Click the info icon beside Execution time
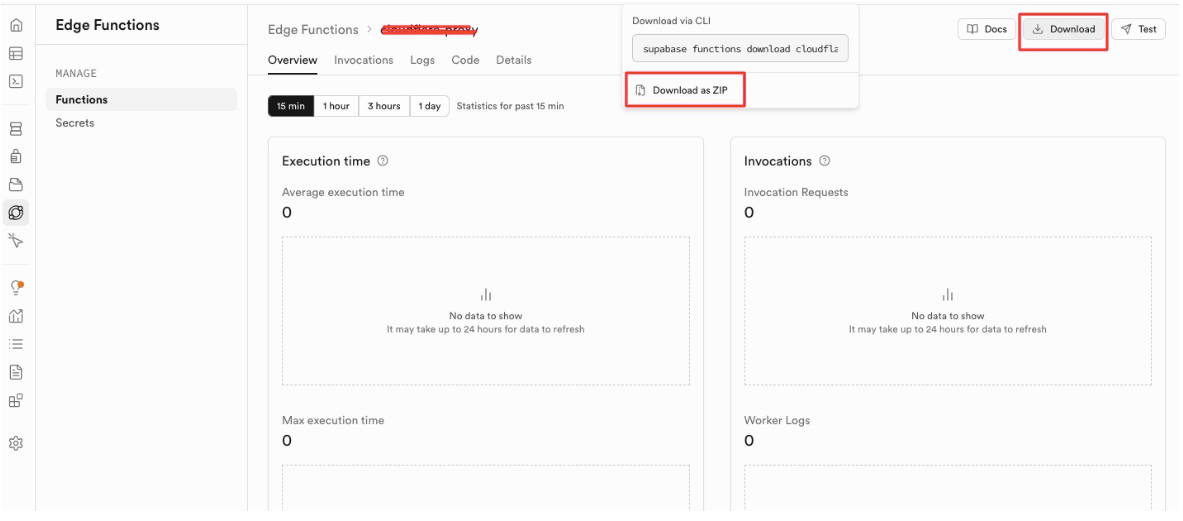Viewport: 1183px width, 521px height. coord(383,161)
